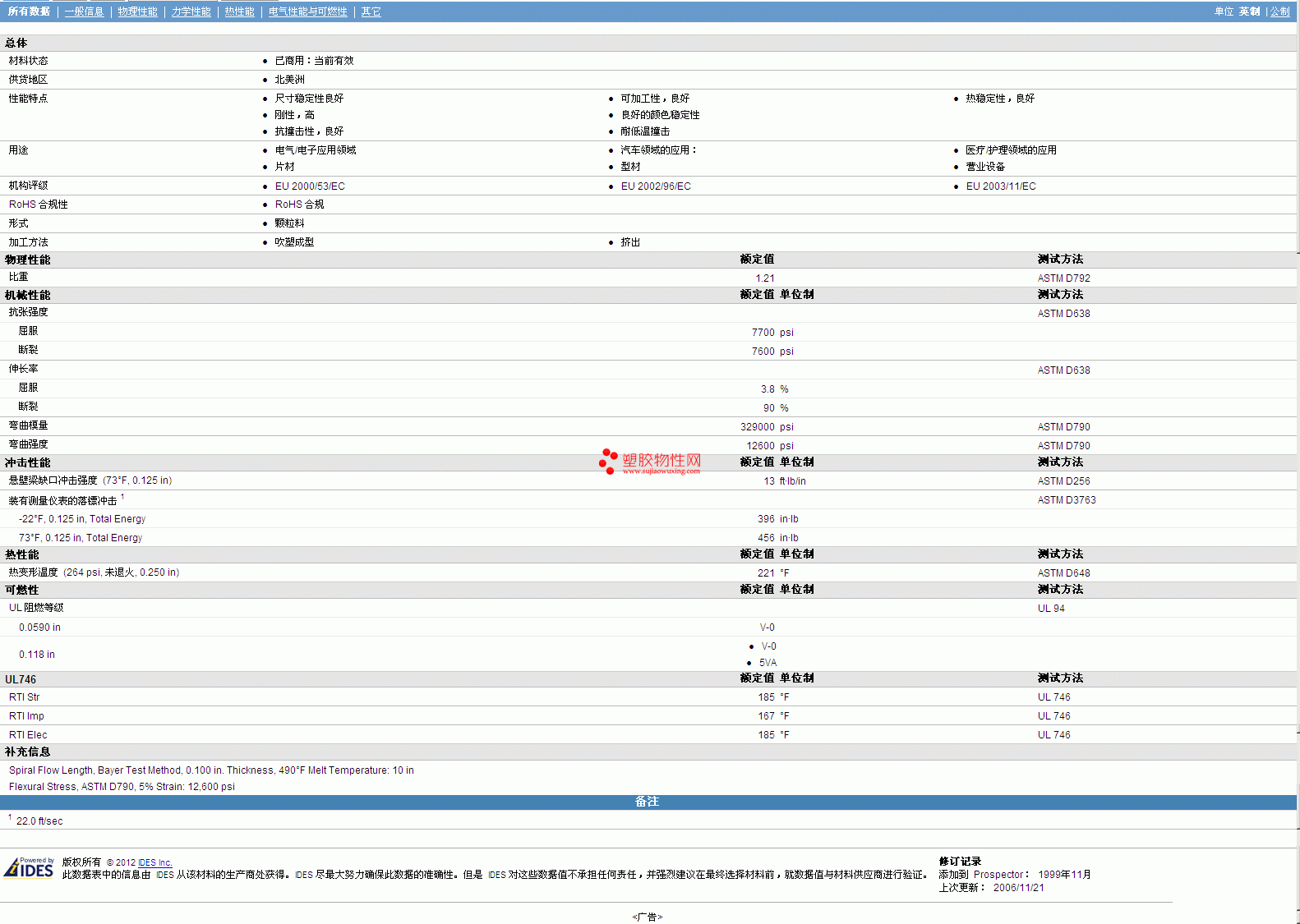This screenshot has width=1300, height=924.
Task: Open the Prospector link in 修订记录
Action: click(998, 875)
